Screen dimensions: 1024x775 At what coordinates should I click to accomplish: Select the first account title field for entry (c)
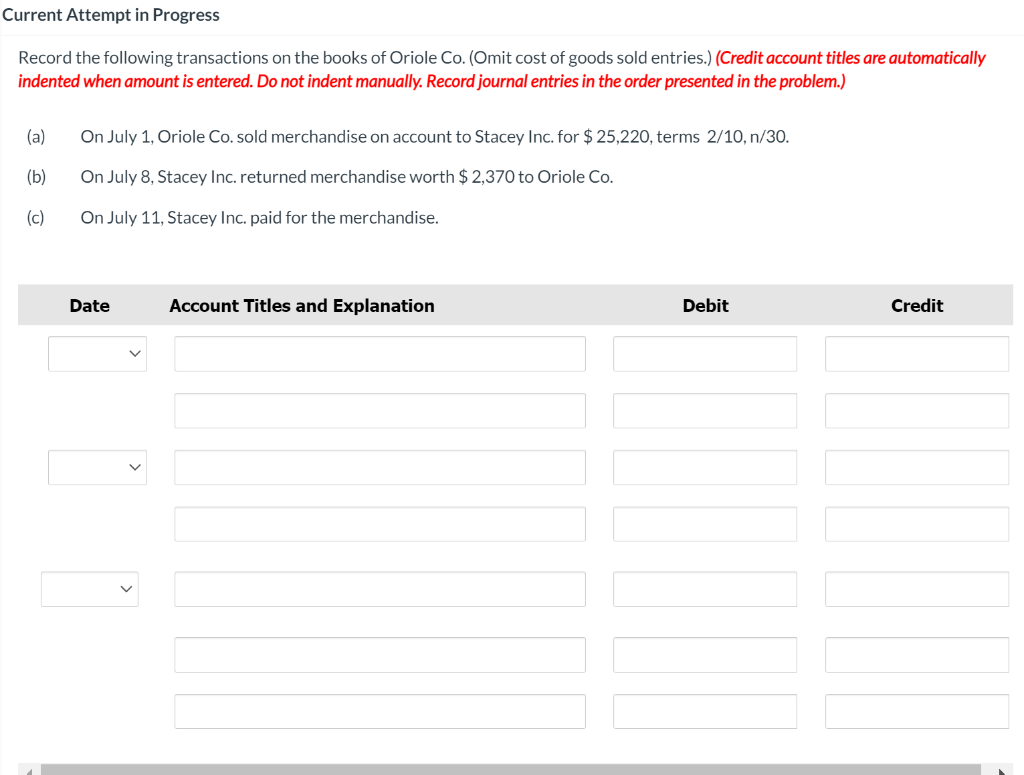click(379, 589)
